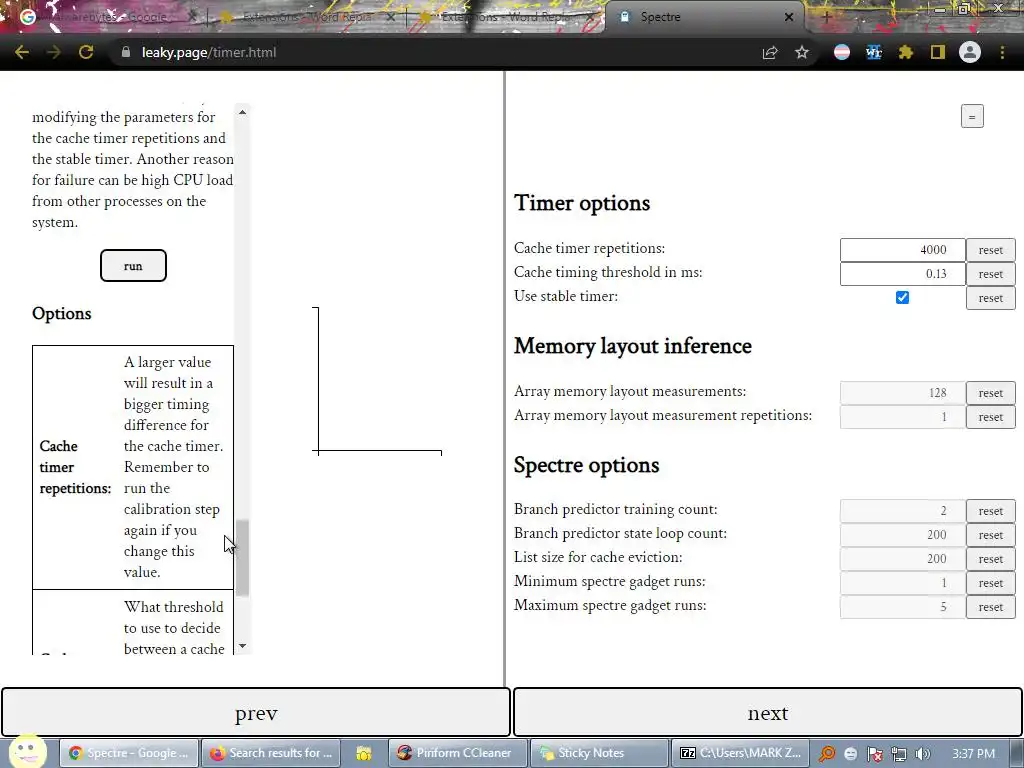Open the 7-Zip C:\Users\MARK taskbar item

pos(740,753)
